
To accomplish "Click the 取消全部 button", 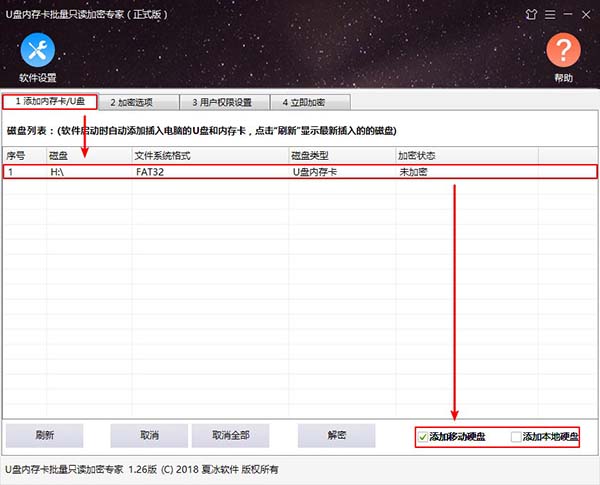I will point(230,436).
